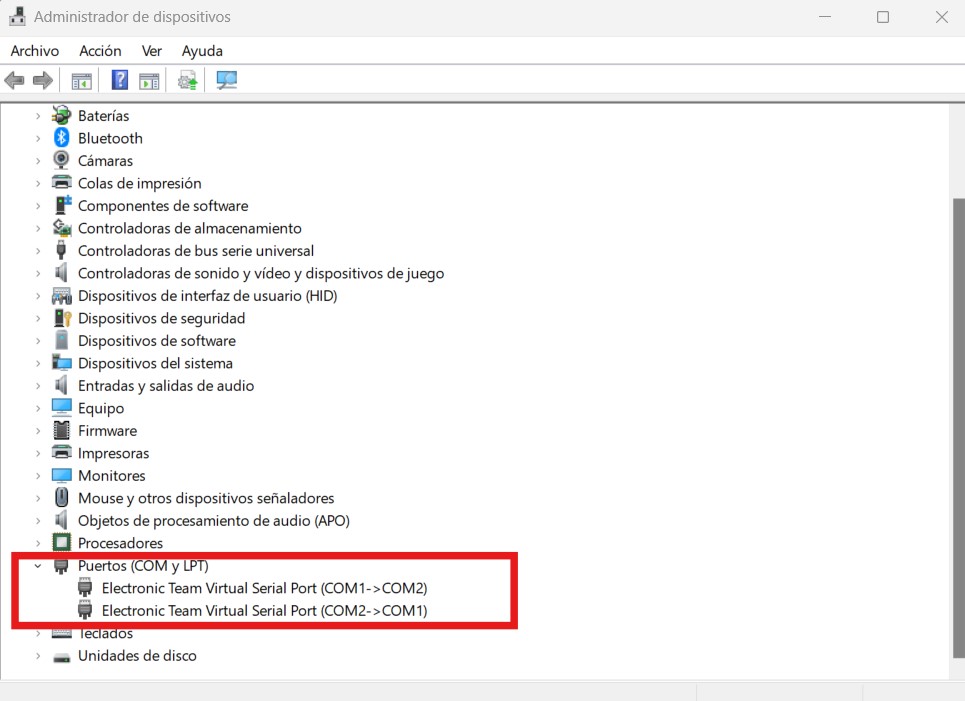Click the Controladoras de almacenamiento icon
This screenshot has height=701, width=965.
tap(62, 228)
